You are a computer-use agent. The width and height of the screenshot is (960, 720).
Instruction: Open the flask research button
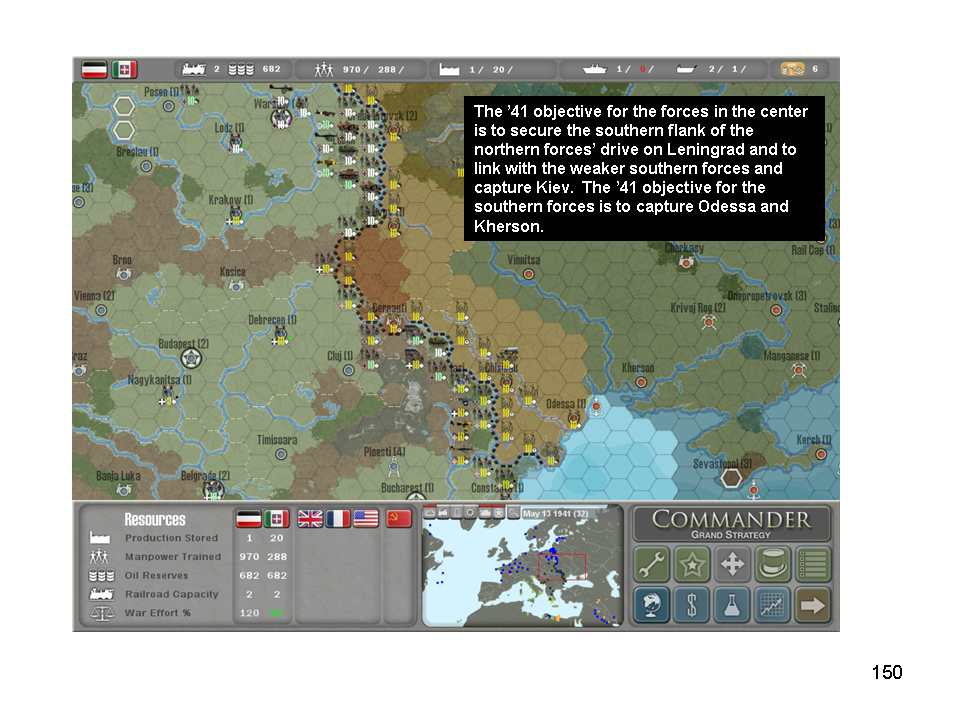(732, 604)
